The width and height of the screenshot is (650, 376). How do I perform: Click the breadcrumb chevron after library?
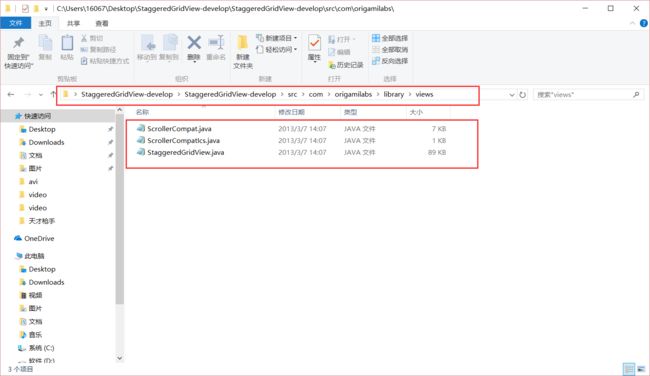click(x=410, y=95)
